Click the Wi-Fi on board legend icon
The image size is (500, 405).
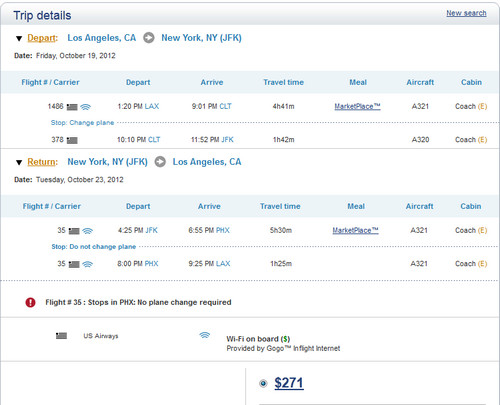coord(205,335)
